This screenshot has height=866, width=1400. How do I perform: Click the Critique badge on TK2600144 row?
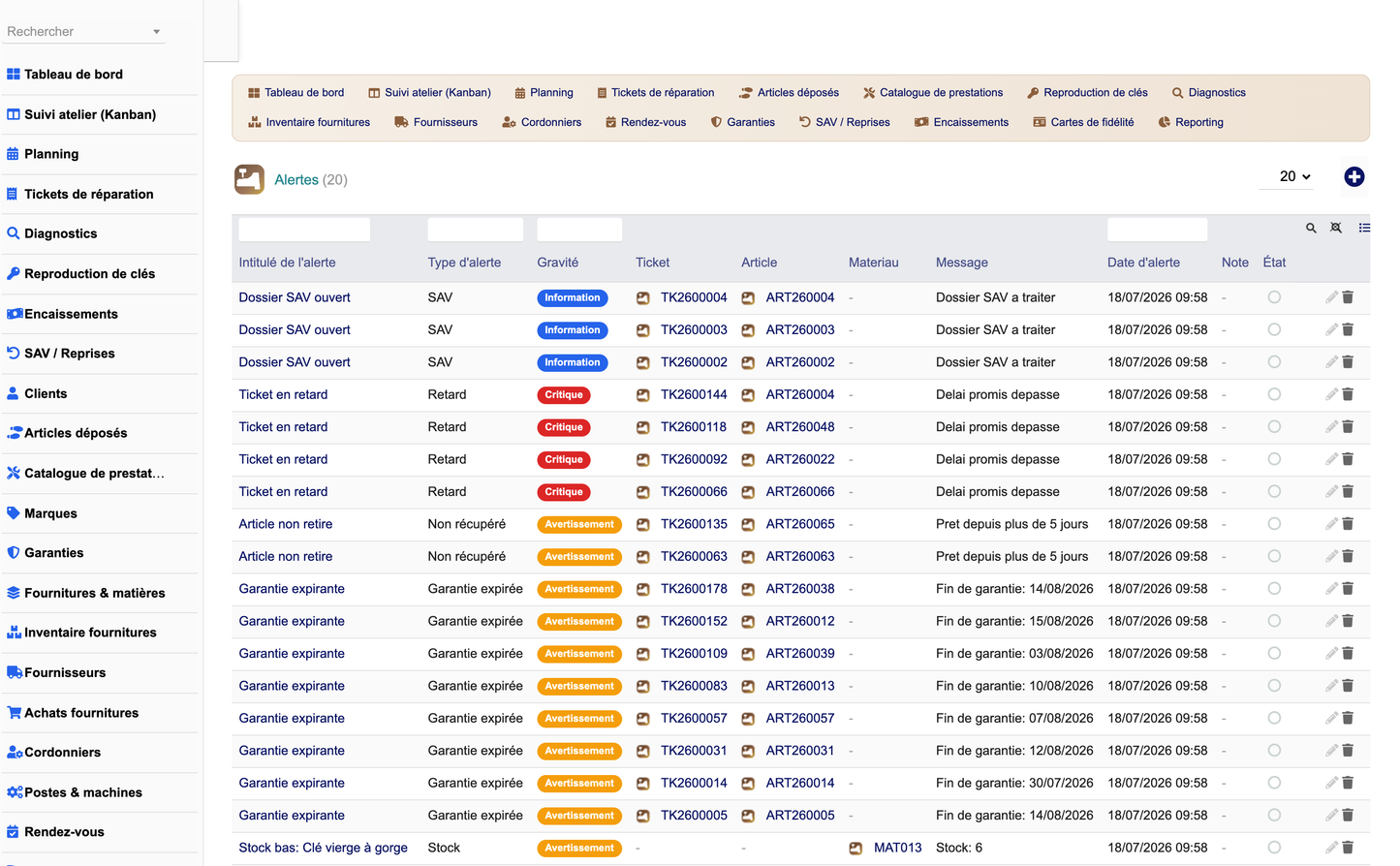coord(564,395)
